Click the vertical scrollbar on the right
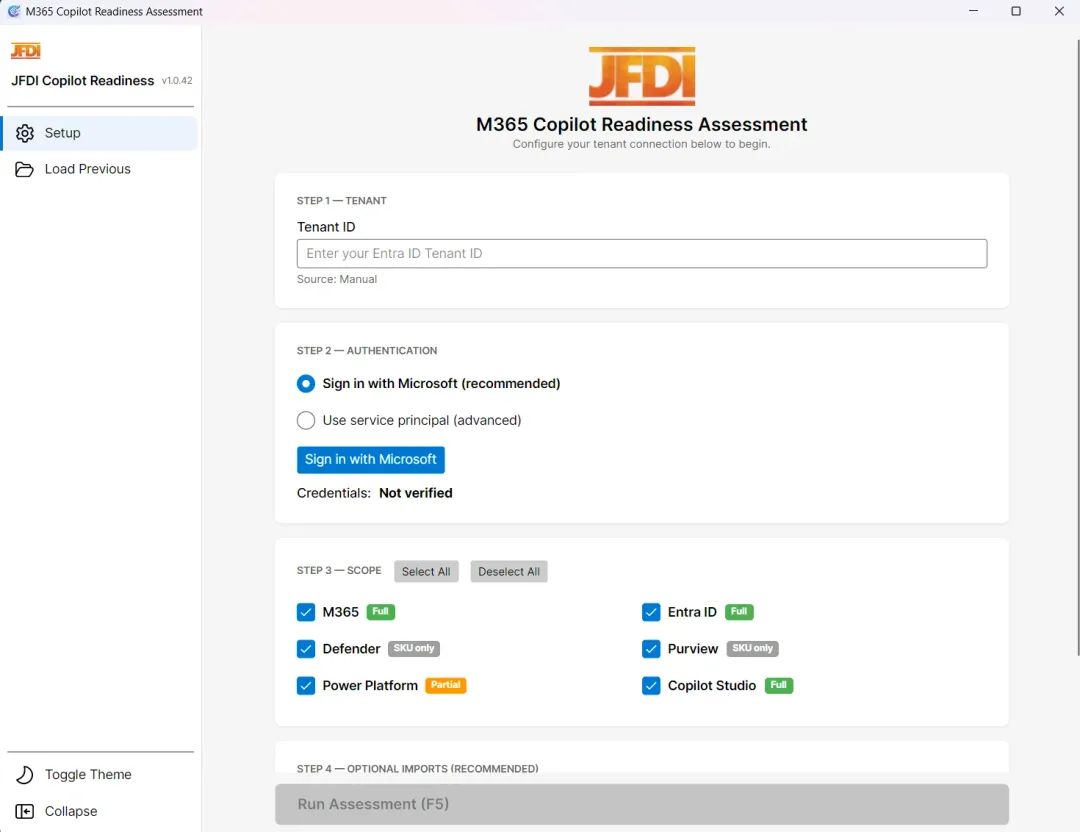 [1077, 348]
